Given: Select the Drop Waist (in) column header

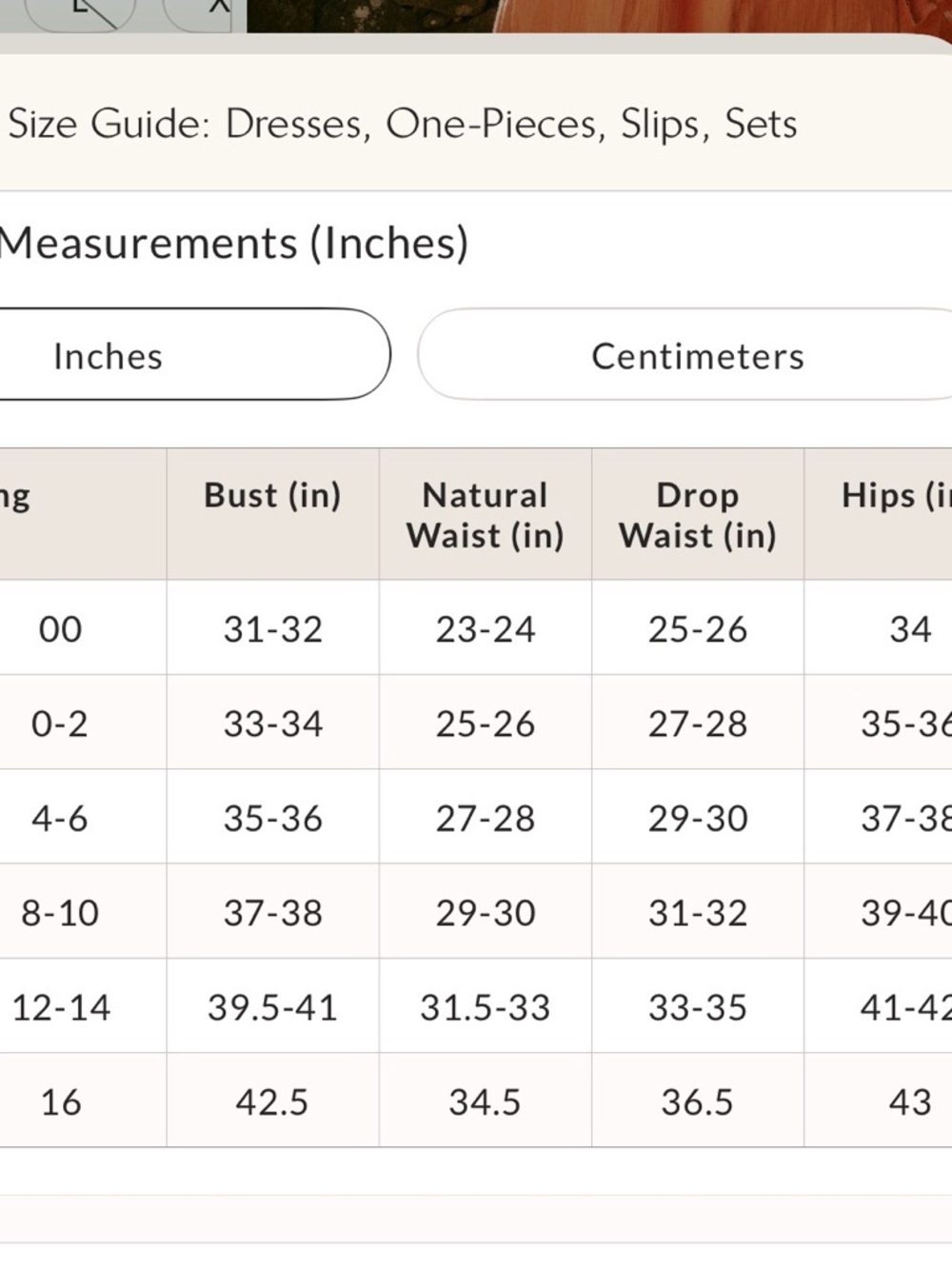Looking at the screenshot, I should 698,514.
